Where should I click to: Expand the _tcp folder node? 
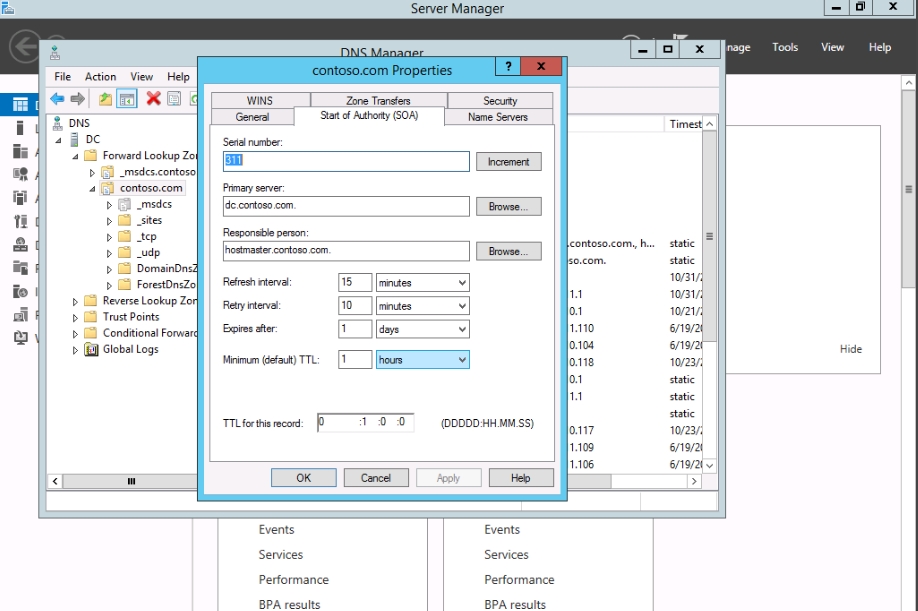tap(110, 237)
